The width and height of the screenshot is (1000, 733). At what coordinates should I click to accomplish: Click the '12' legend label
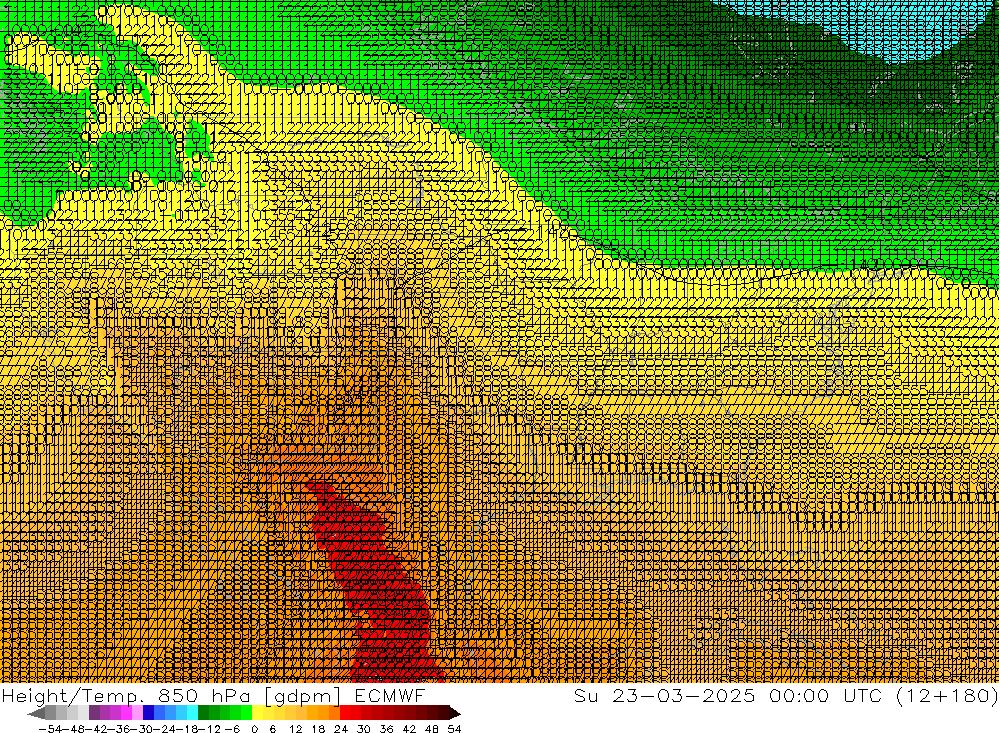pos(295,728)
